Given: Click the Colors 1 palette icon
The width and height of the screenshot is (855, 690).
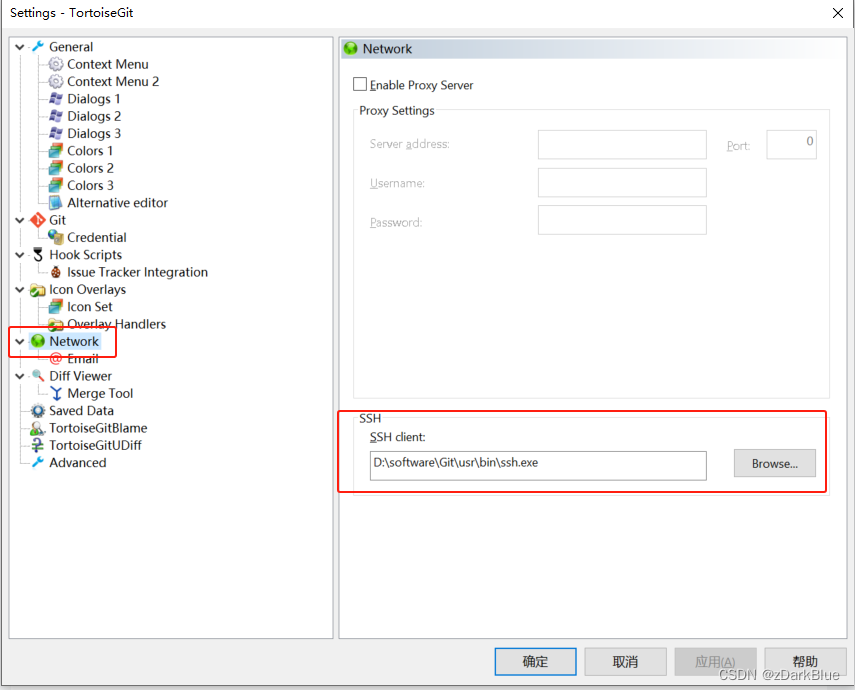Looking at the screenshot, I should click(x=56, y=151).
